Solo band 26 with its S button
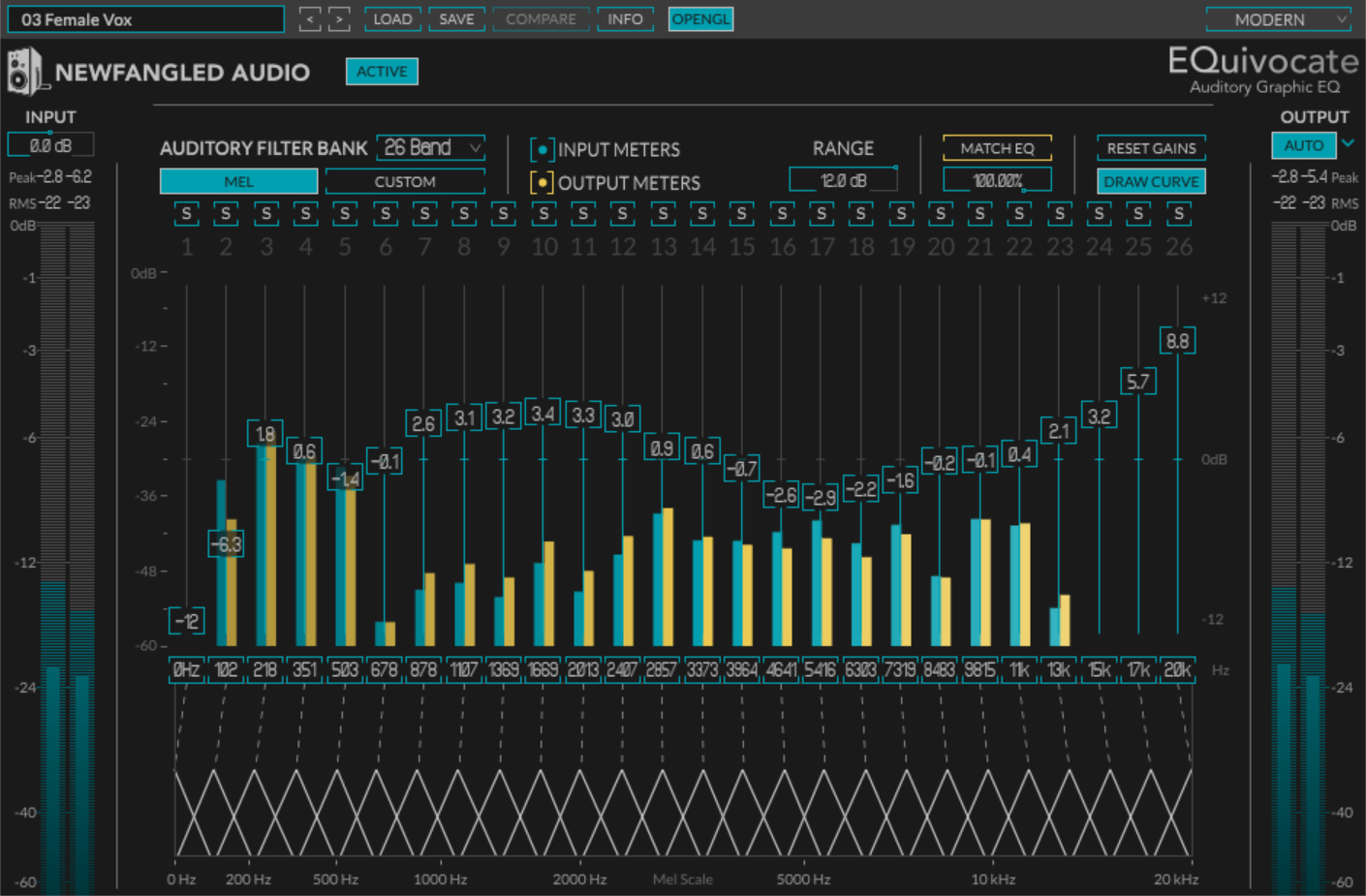Image resolution: width=1366 pixels, height=896 pixels. [x=1178, y=214]
